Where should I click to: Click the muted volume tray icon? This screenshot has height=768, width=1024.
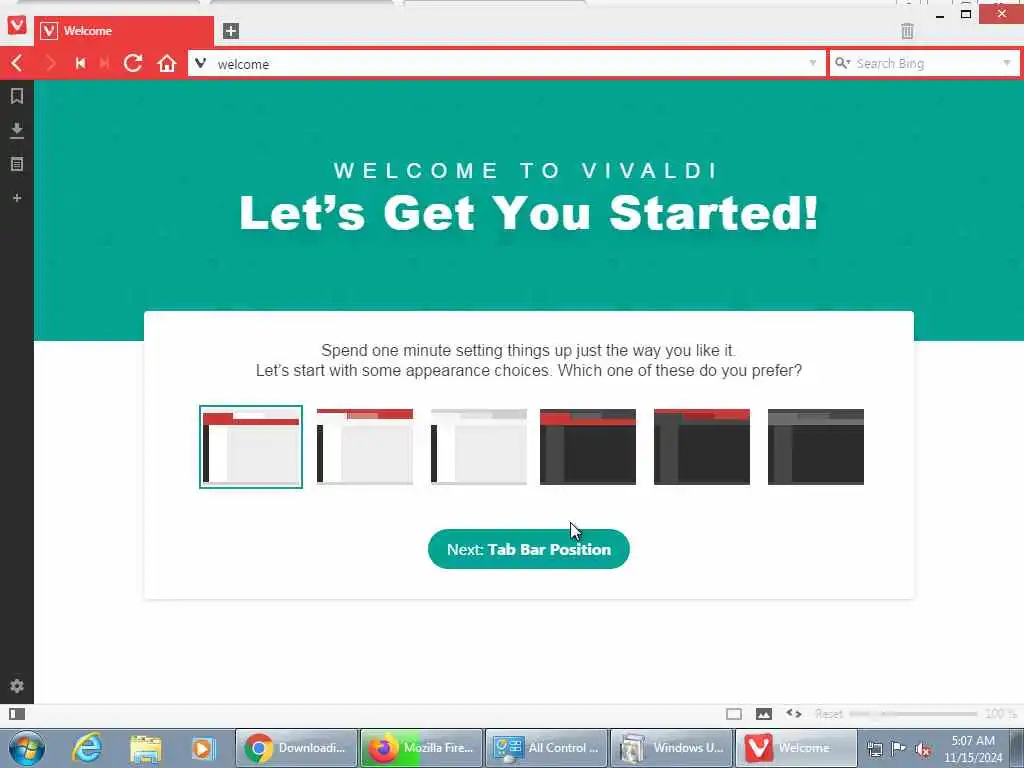(x=923, y=749)
